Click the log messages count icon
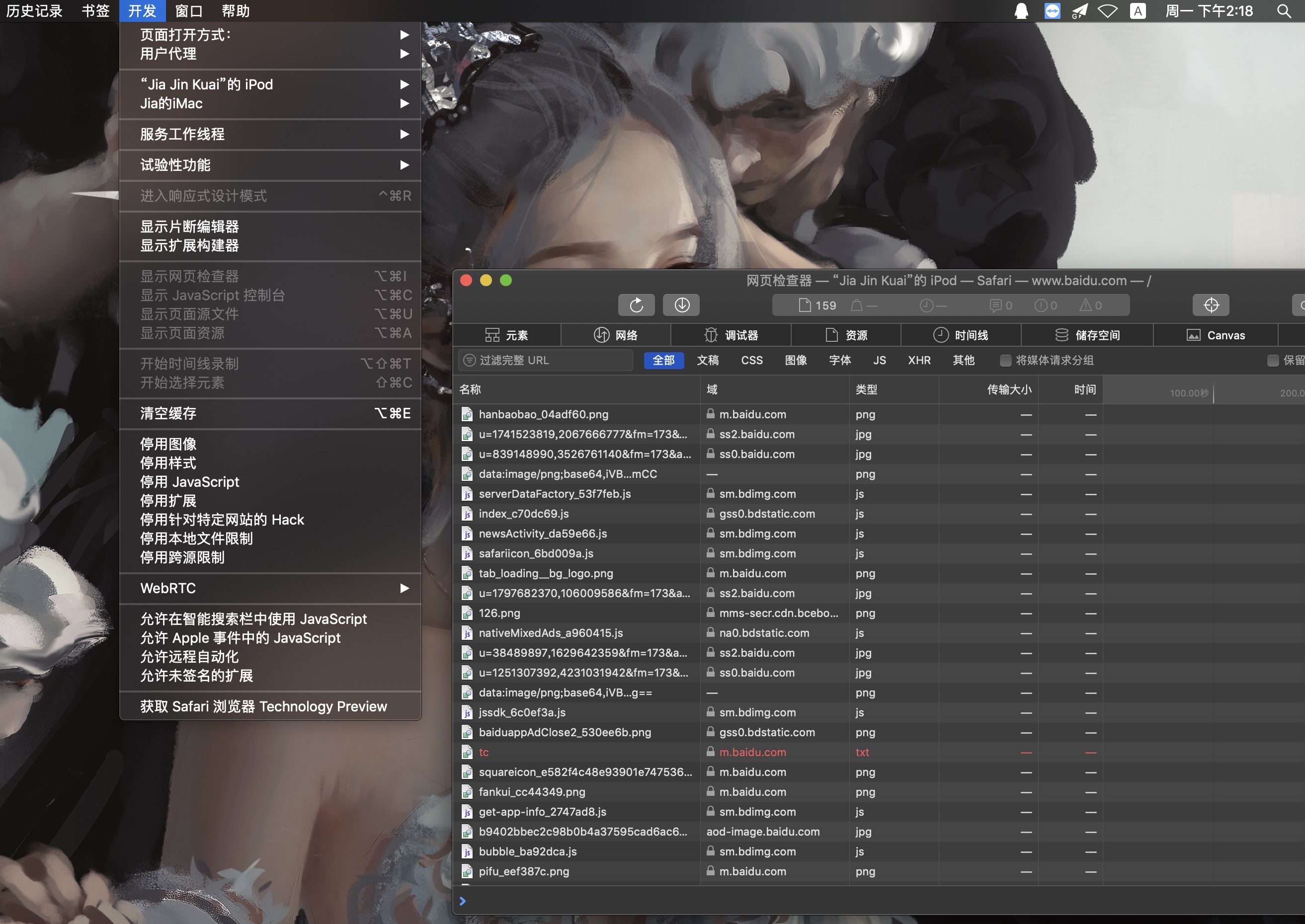Screen dimensions: 1305x924 click(x=995, y=306)
